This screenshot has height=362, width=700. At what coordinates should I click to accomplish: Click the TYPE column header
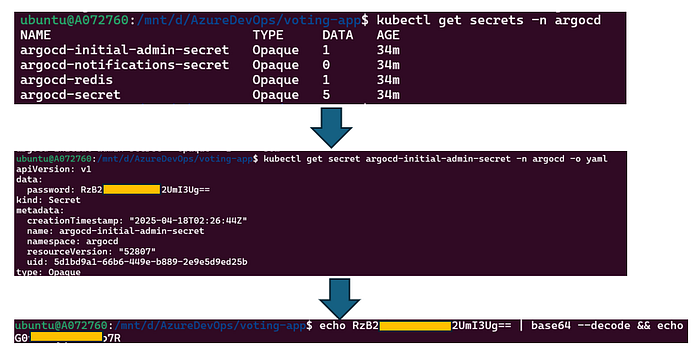(268, 35)
